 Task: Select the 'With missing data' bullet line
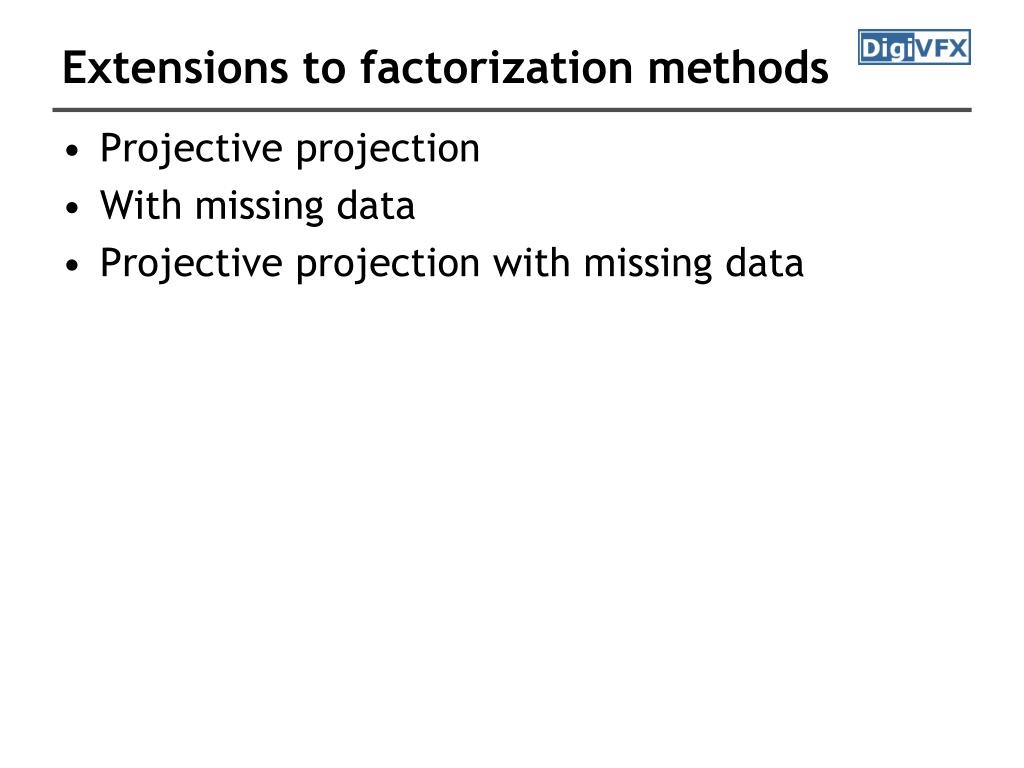coord(257,206)
